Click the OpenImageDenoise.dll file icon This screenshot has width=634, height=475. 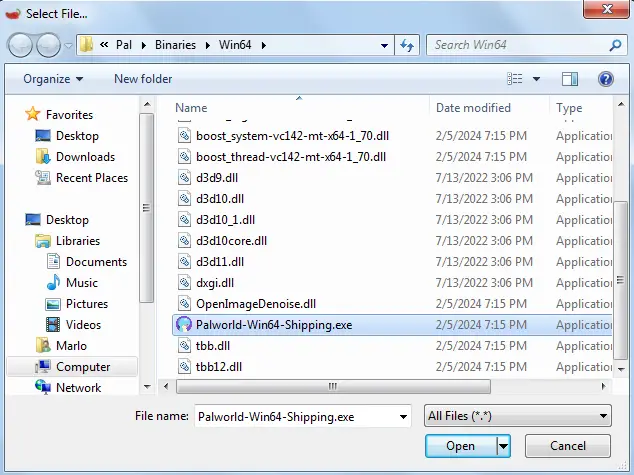tap(184, 304)
